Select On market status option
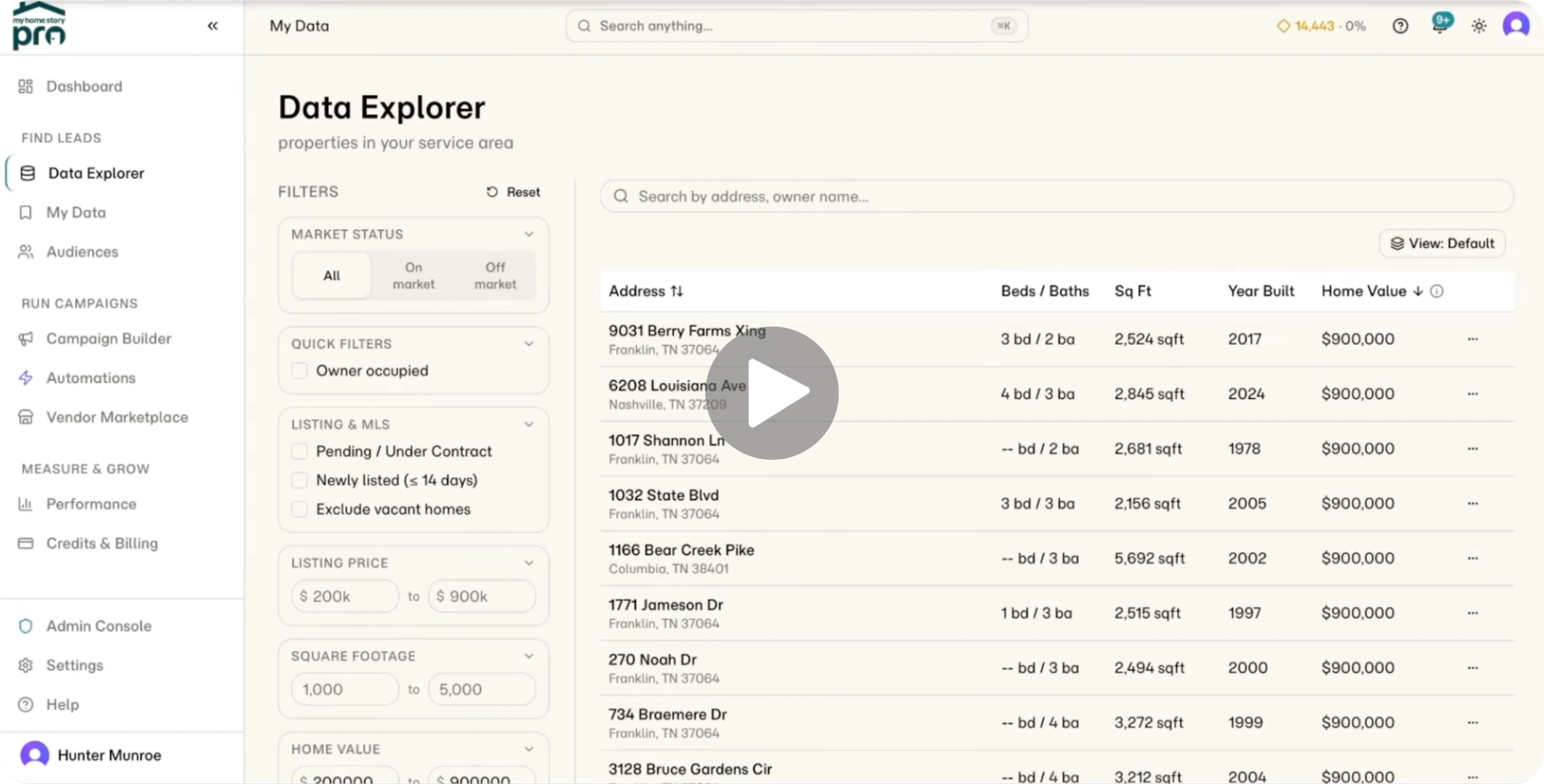 (x=413, y=275)
